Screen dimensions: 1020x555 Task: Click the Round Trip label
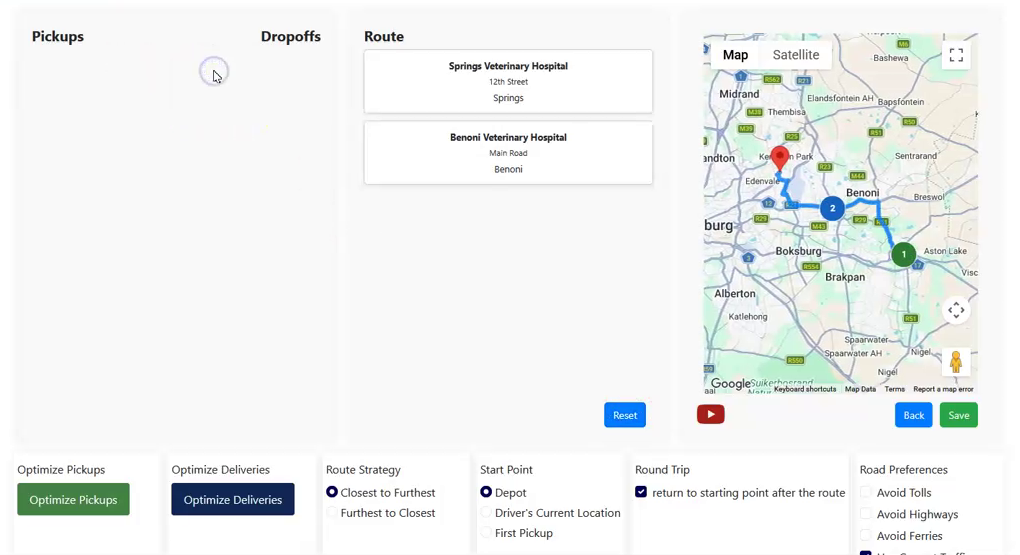(x=662, y=470)
